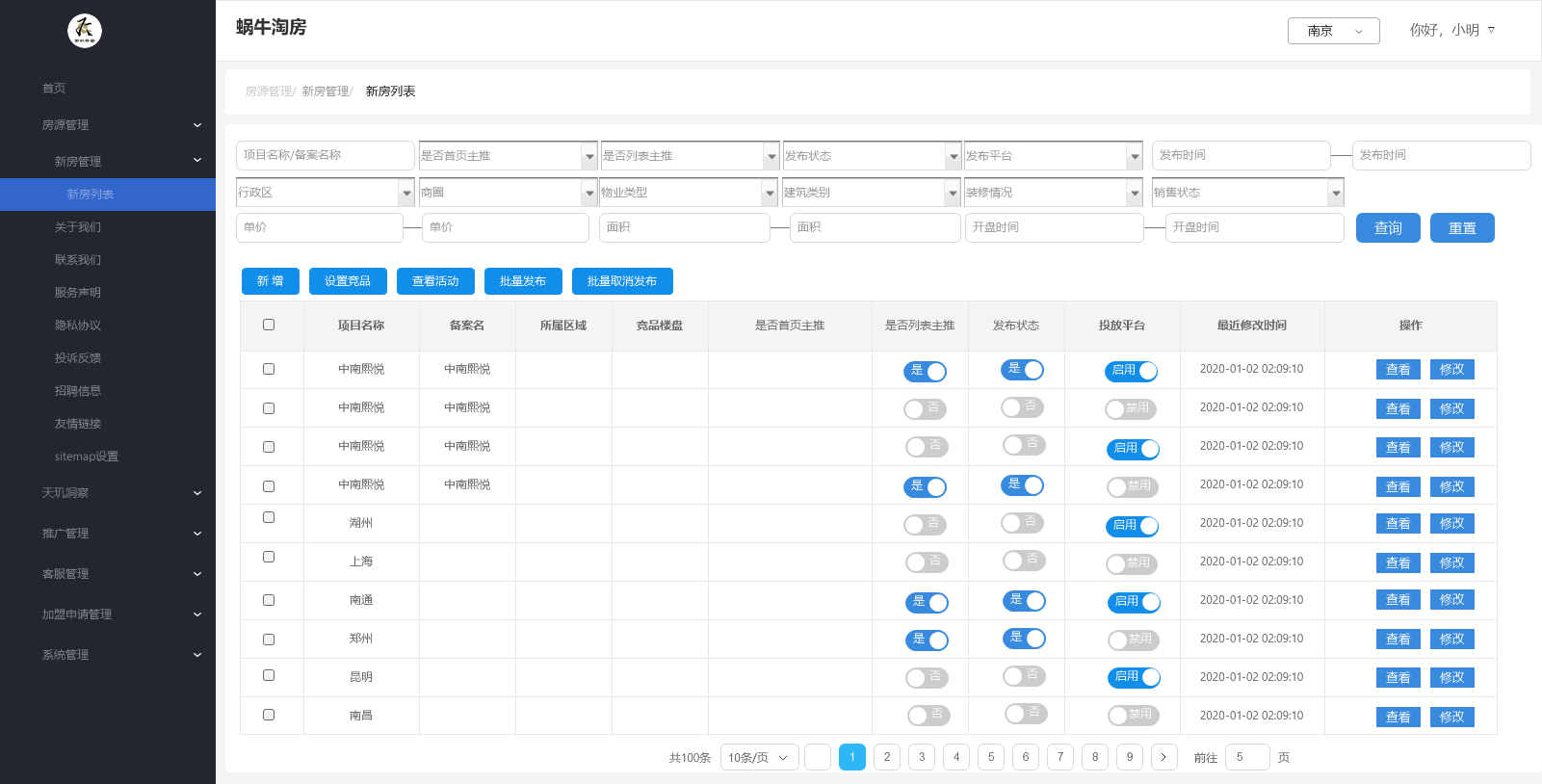Go to next page with the arrow
The image size is (1542, 784).
1163,757
